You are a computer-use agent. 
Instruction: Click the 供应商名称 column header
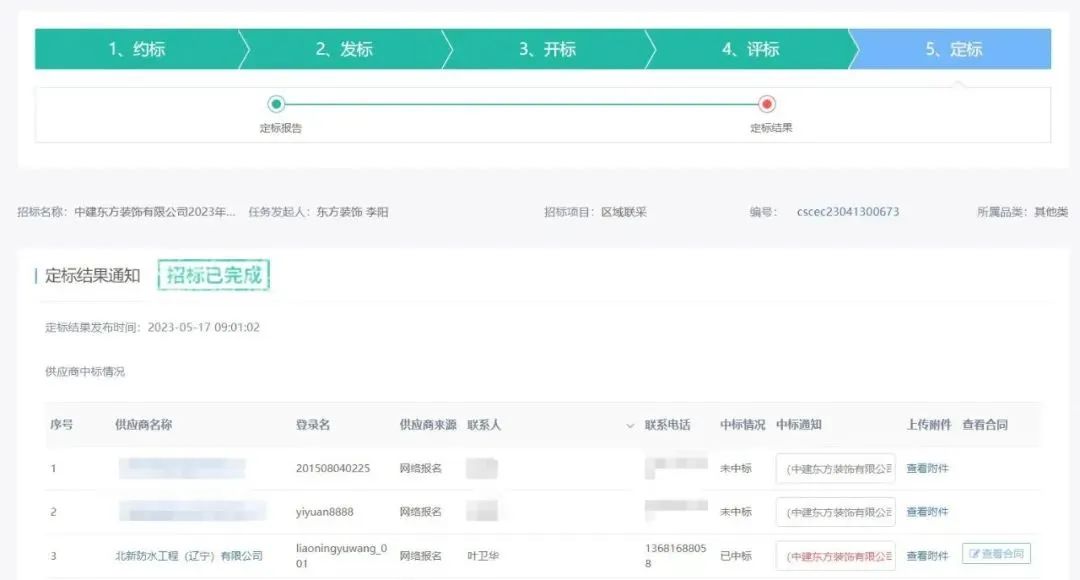(x=143, y=425)
